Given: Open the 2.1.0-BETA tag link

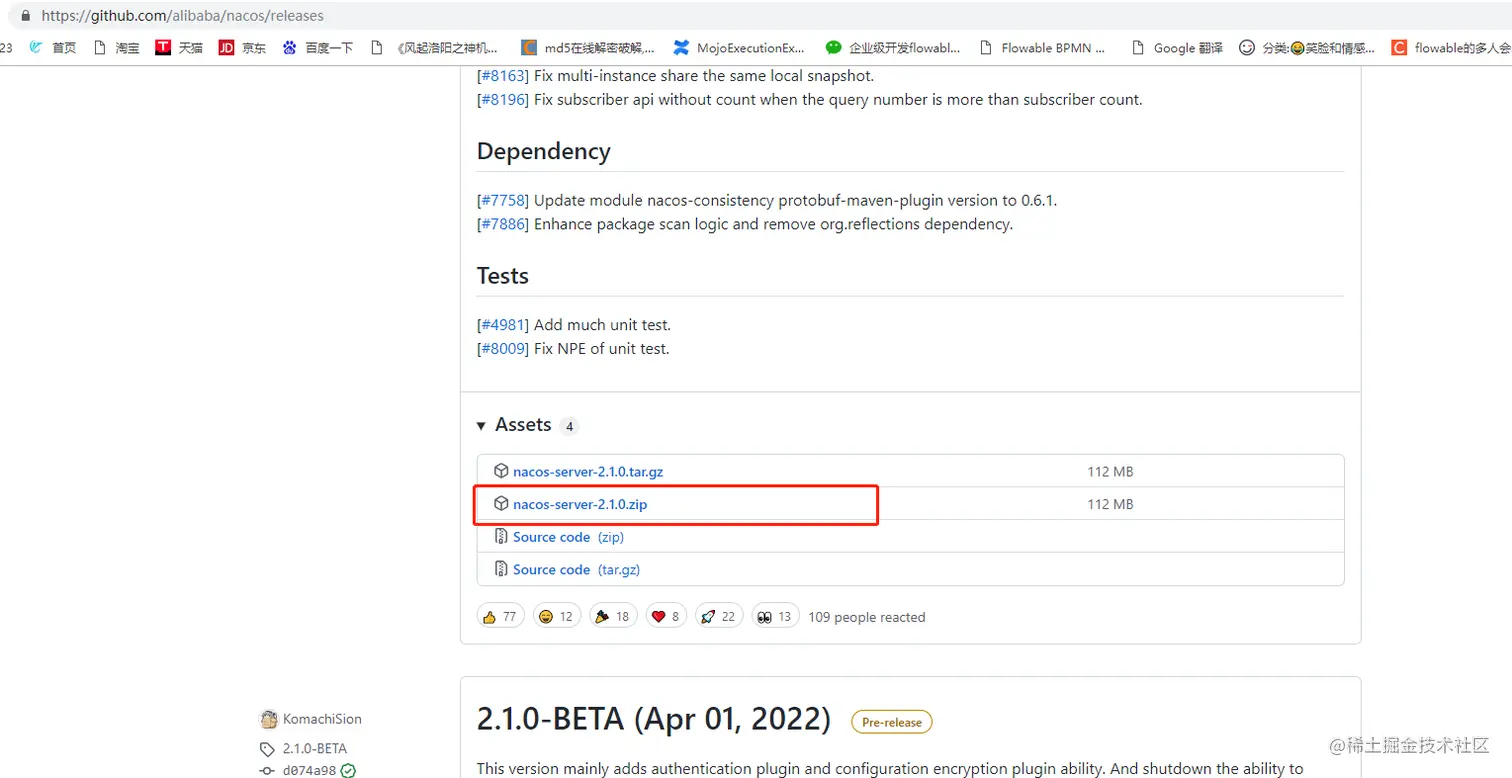Looking at the screenshot, I should (x=314, y=748).
